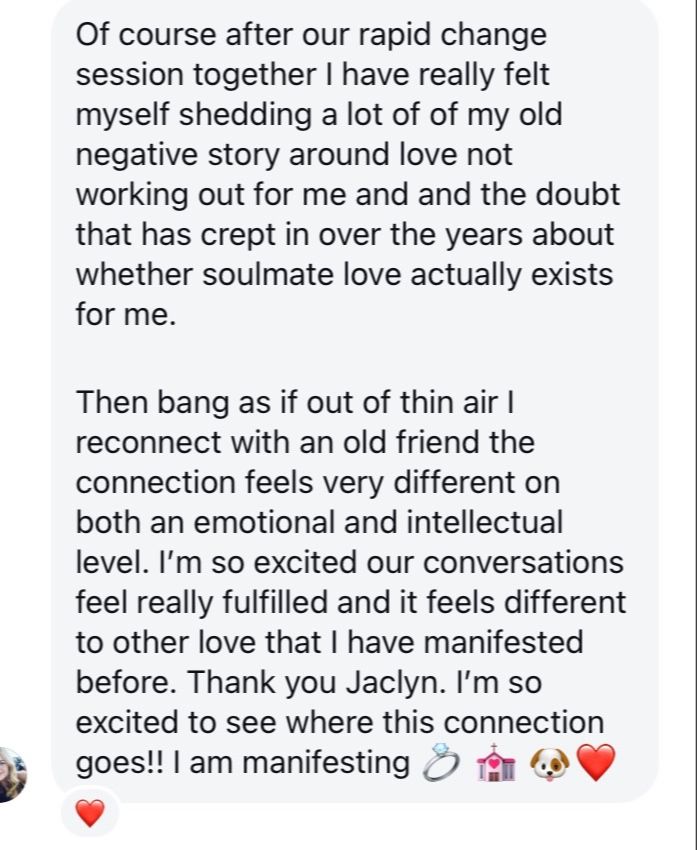Click the word "goes!!" in the last line
The height and width of the screenshot is (850, 697).
coord(119,763)
